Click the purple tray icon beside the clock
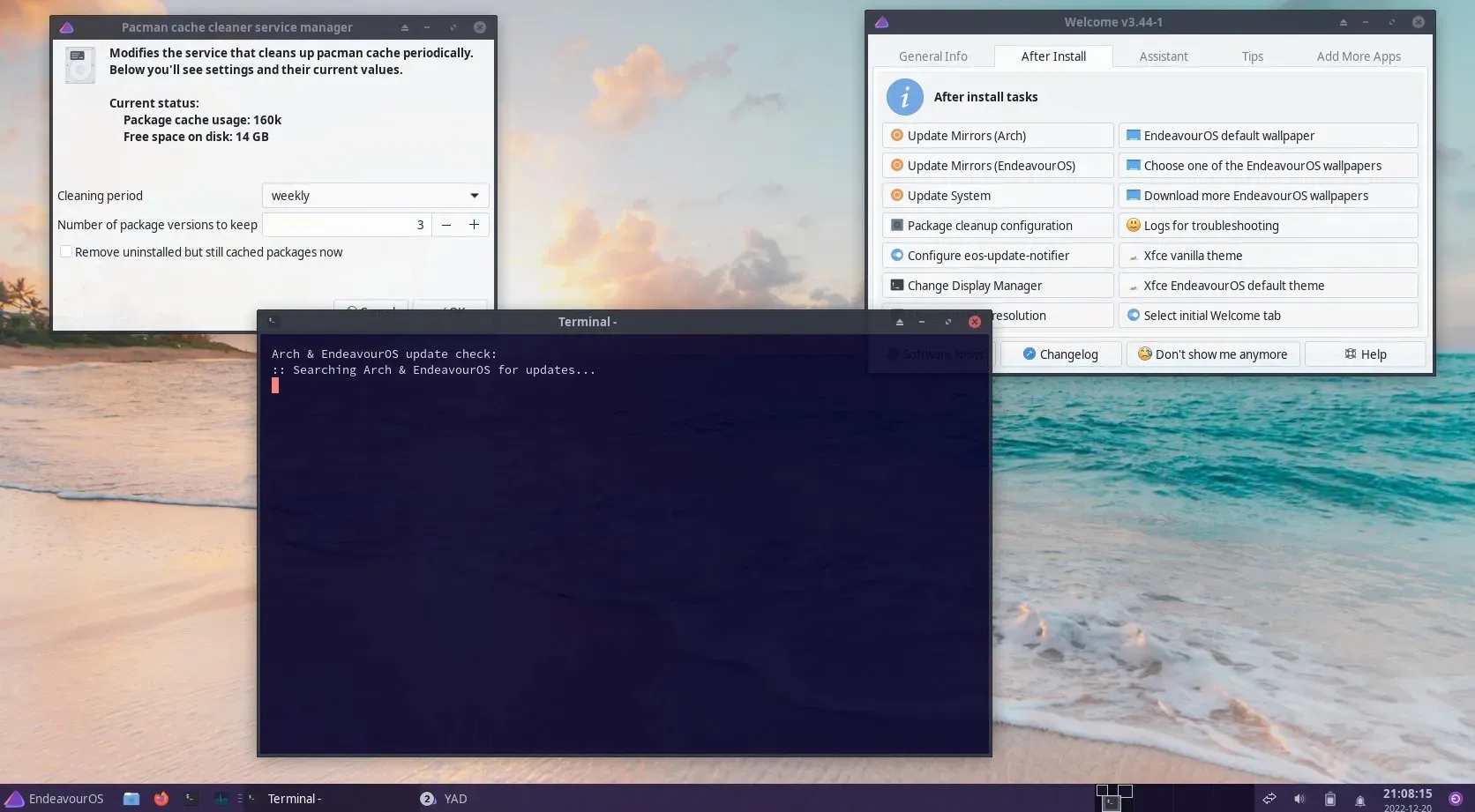The height and width of the screenshot is (812, 1475). click(1456, 799)
